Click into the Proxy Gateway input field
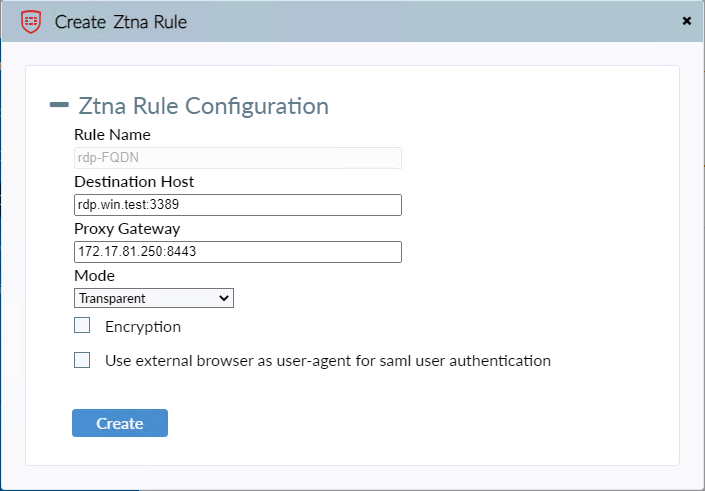The image size is (705, 491). click(x=237, y=251)
